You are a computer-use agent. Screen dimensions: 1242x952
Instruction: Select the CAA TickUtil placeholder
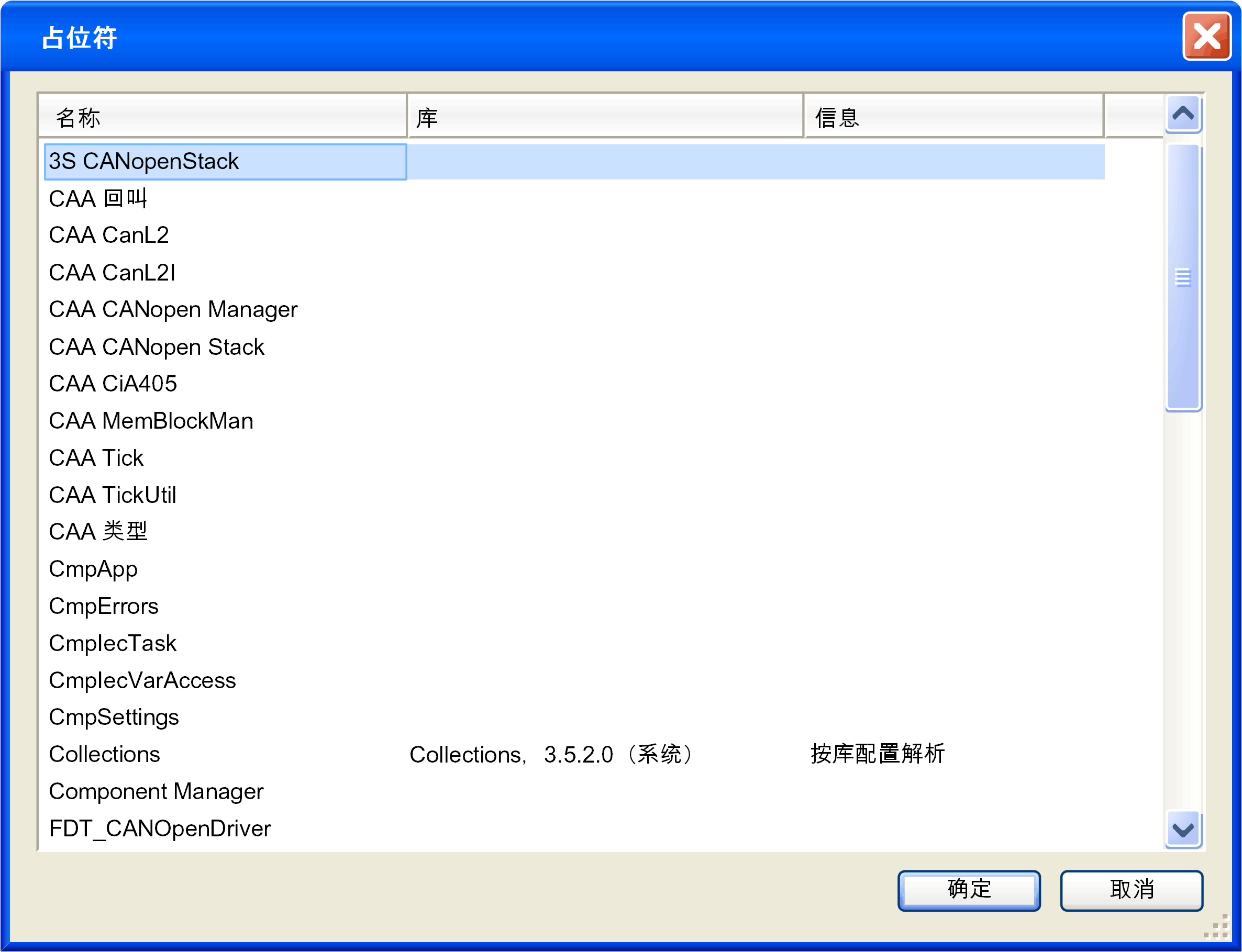click(112, 495)
